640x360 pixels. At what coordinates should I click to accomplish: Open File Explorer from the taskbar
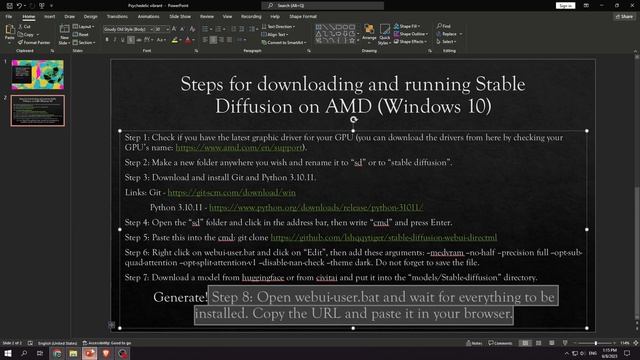(x=73, y=353)
